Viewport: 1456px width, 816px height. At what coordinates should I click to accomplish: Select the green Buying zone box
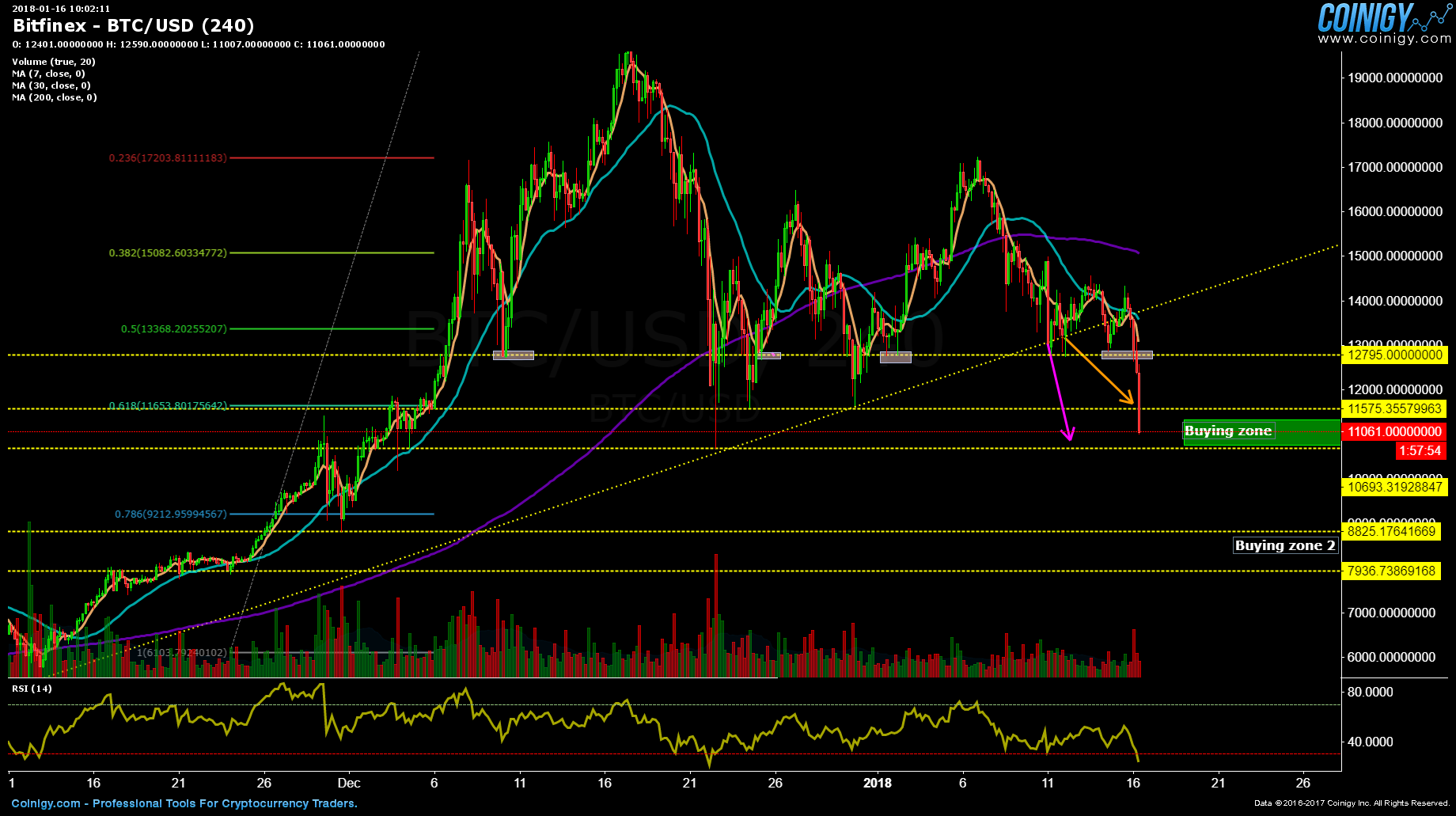[1261, 432]
